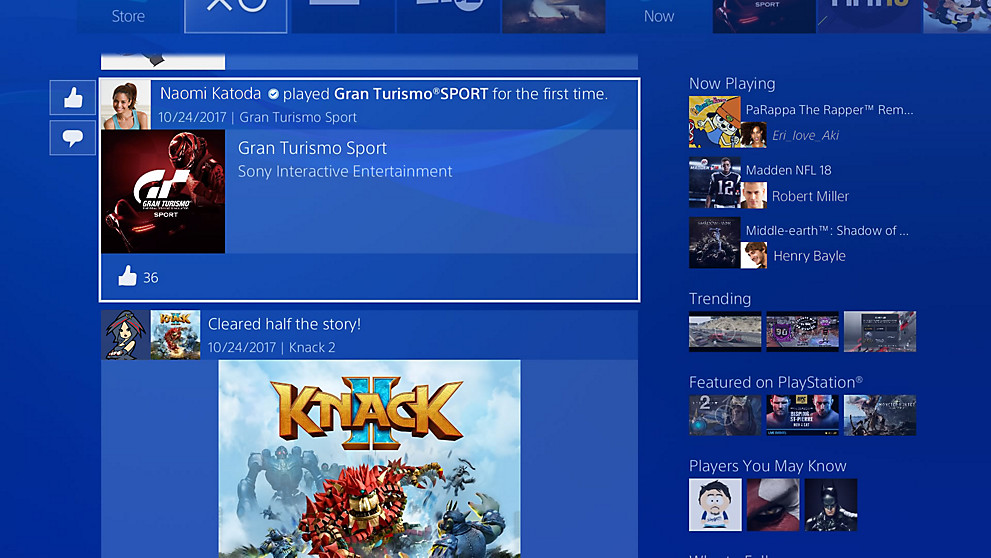991x558 pixels.
Task: Open Robert Miller's avatar
Action: pos(753,195)
